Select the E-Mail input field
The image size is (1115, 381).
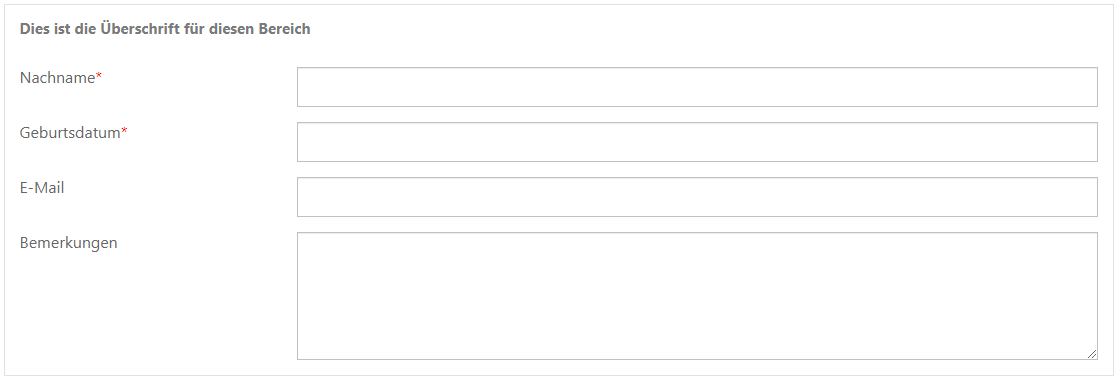(x=697, y=196)
